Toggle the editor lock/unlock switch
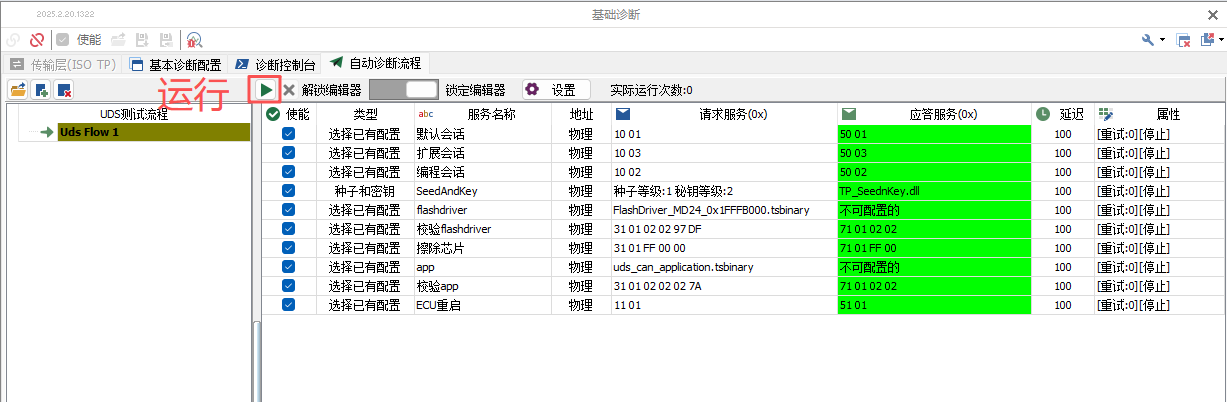The width and height of the screenshot is (1227, 402). 403,90
